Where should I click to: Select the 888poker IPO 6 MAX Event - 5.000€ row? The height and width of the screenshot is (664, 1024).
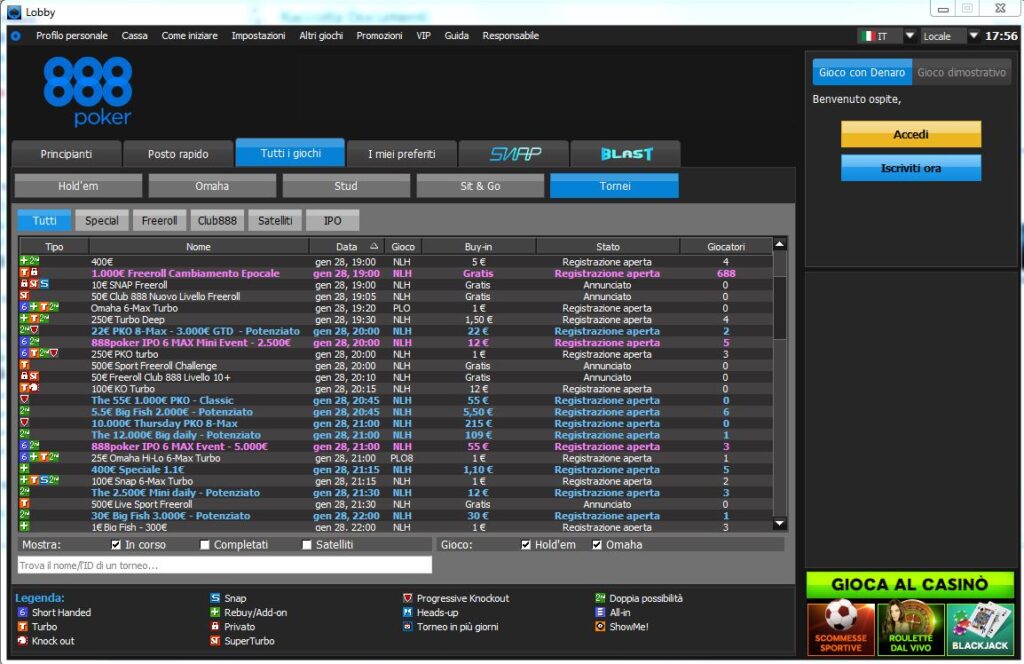tap(396, 447)
